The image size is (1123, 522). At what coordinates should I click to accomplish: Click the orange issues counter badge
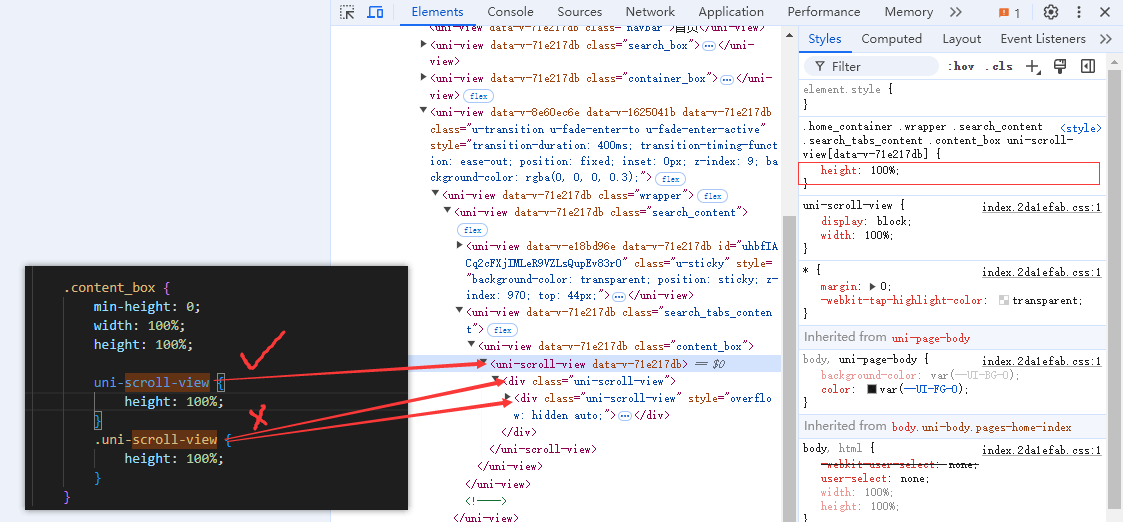pyautogui.click(x=1009, y=13)
